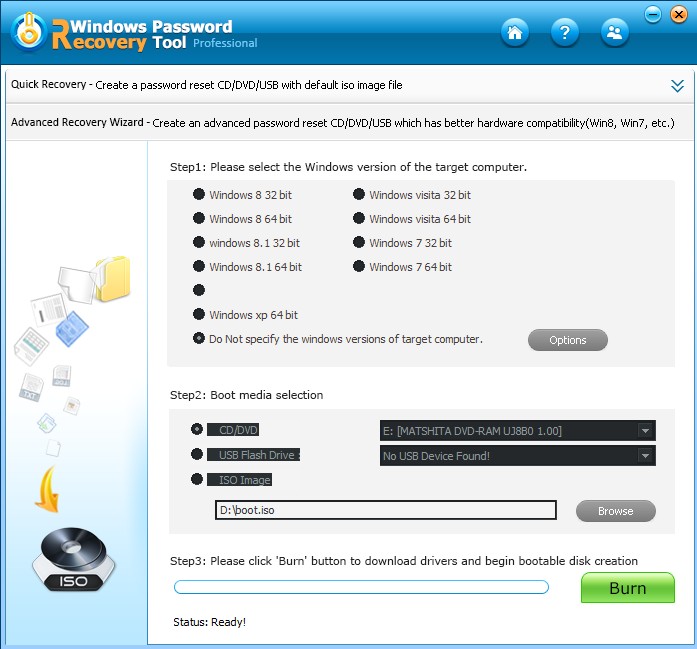Select Windows 8 32 bit option

(x=199, y=194)
